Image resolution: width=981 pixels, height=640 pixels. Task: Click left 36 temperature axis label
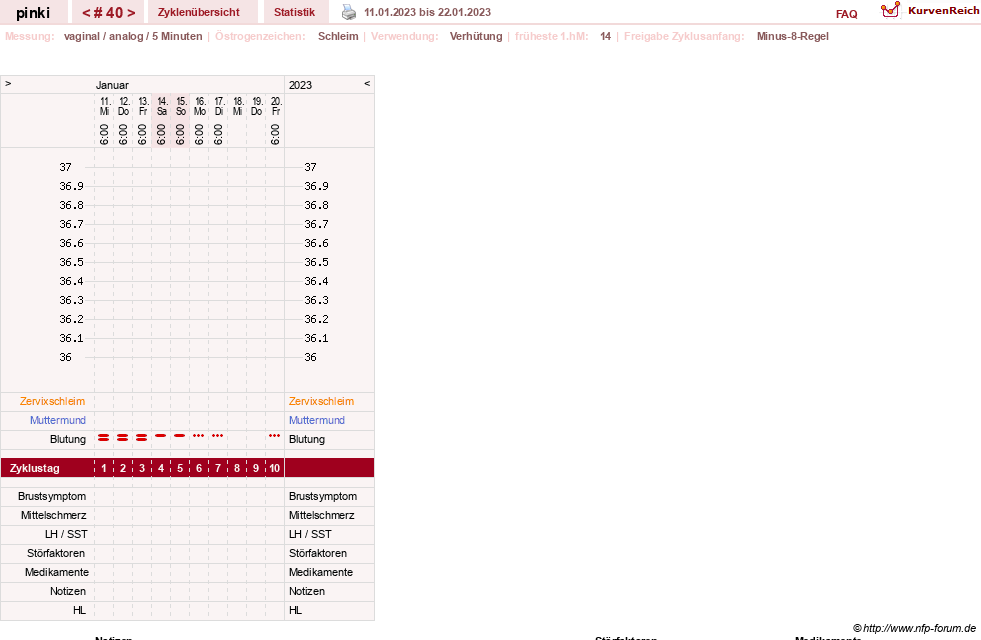point(65,357)
